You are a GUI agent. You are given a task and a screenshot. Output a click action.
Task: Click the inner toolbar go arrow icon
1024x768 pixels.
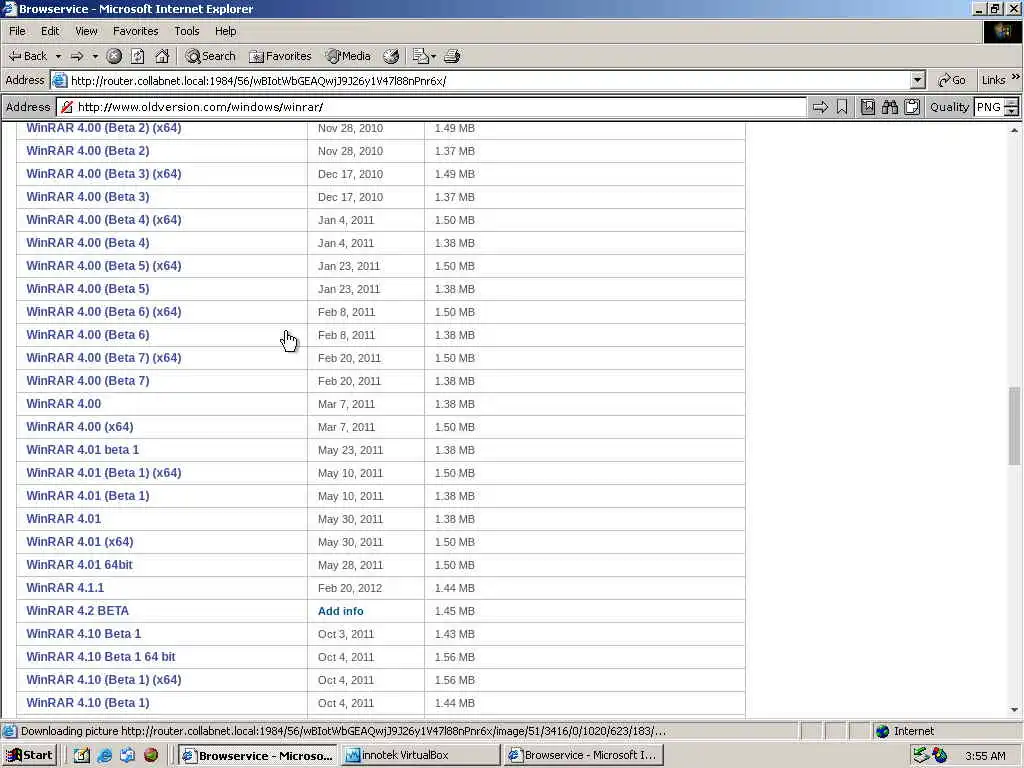(x=820, y=107)
